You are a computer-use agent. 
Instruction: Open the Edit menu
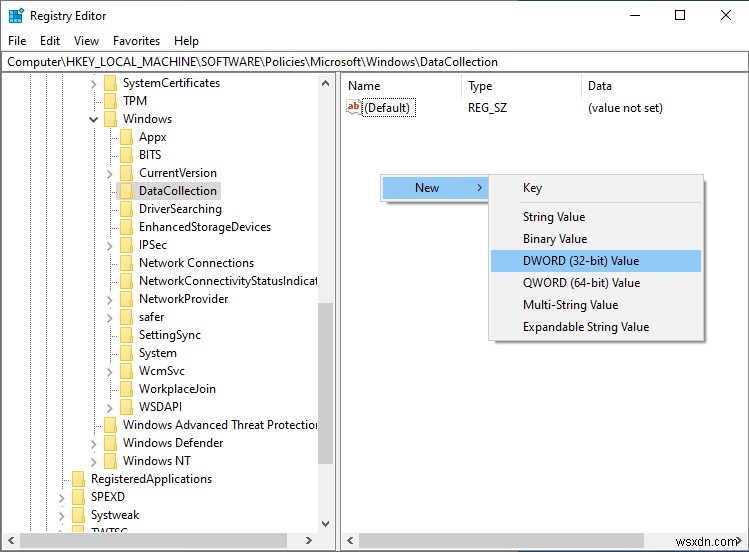point(50,41)
